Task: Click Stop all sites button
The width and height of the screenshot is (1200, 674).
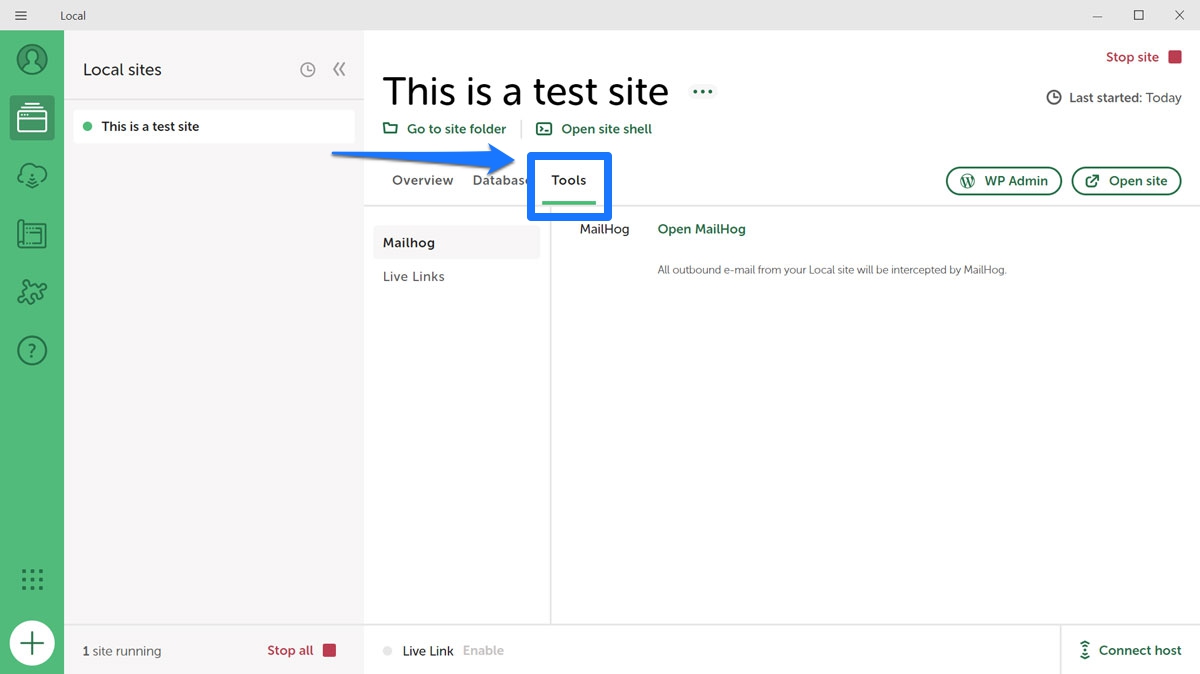Action: pos(301,651)
